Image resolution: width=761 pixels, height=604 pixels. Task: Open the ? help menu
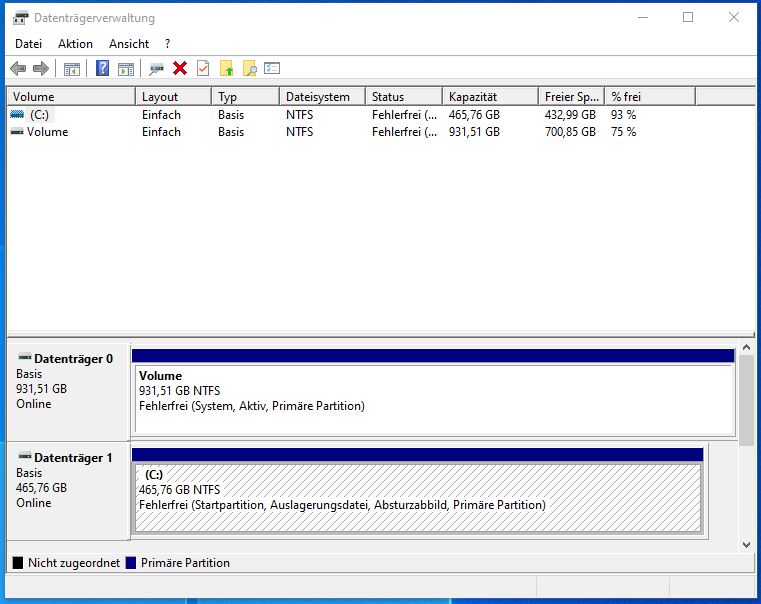click(x=167, y=44)
